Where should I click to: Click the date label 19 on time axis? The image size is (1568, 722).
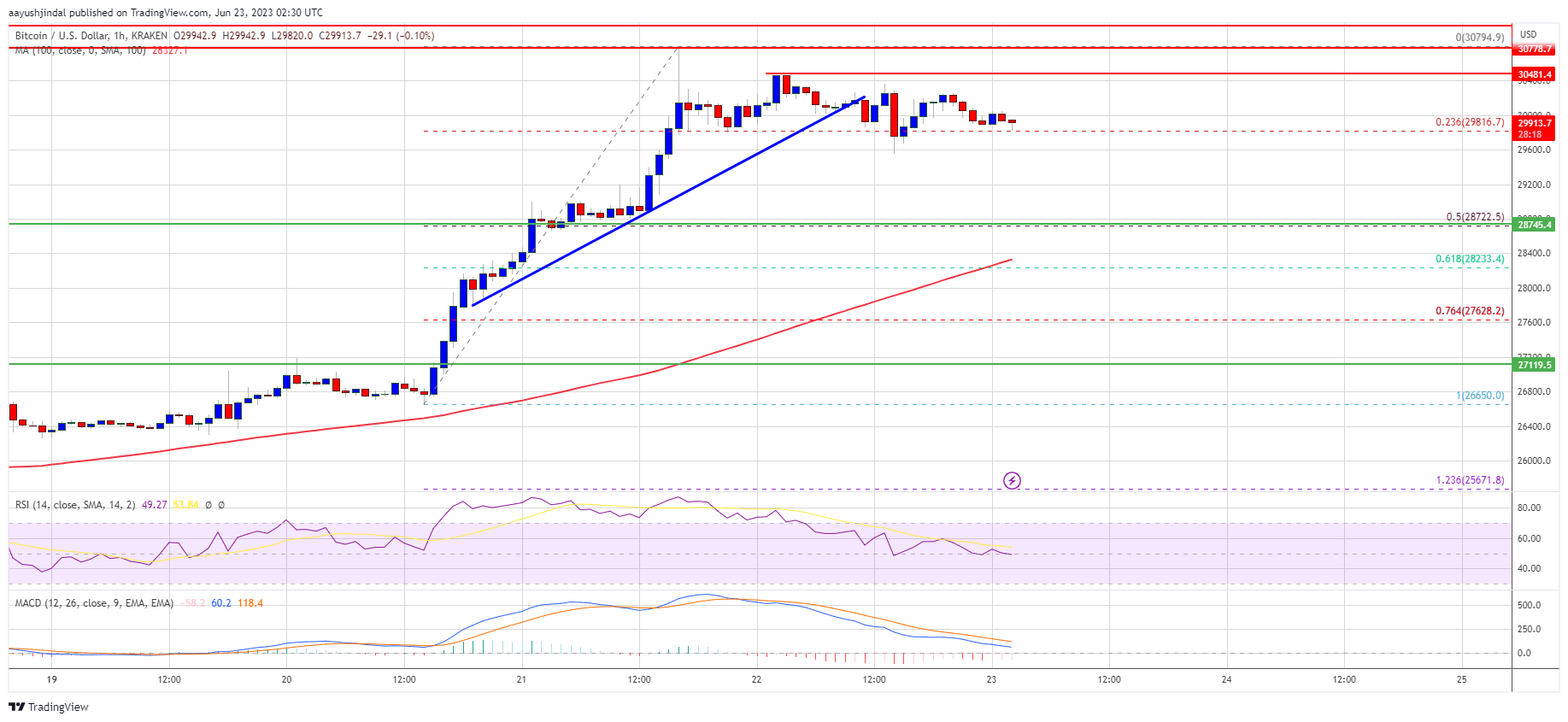point(51,680)
